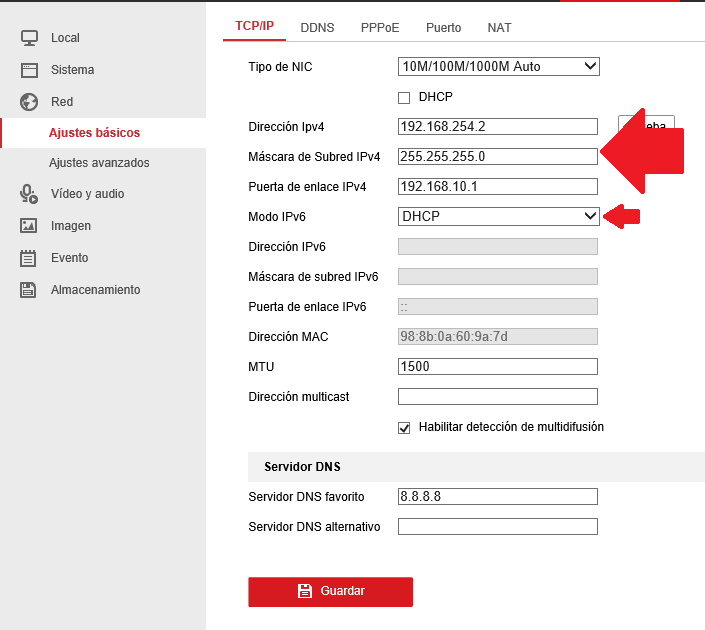Expand the Tipo de NIC dropdown
705x630 pixels.
(x=499, y=67)
